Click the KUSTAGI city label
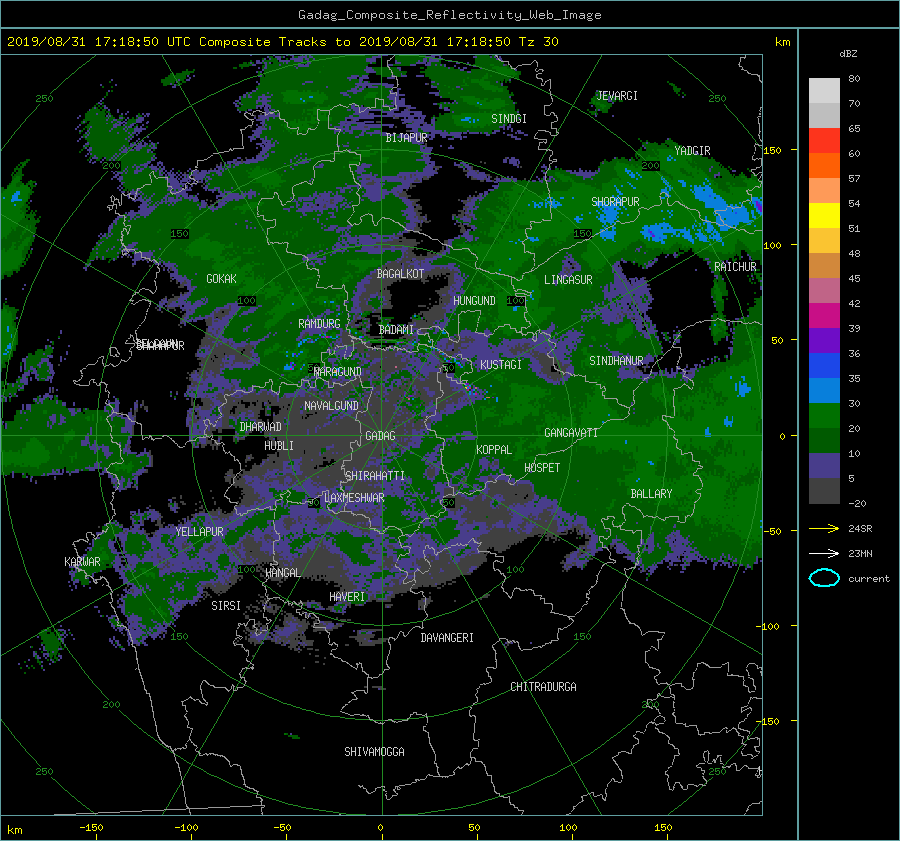900x841 pixels. [x=501, y=365]
